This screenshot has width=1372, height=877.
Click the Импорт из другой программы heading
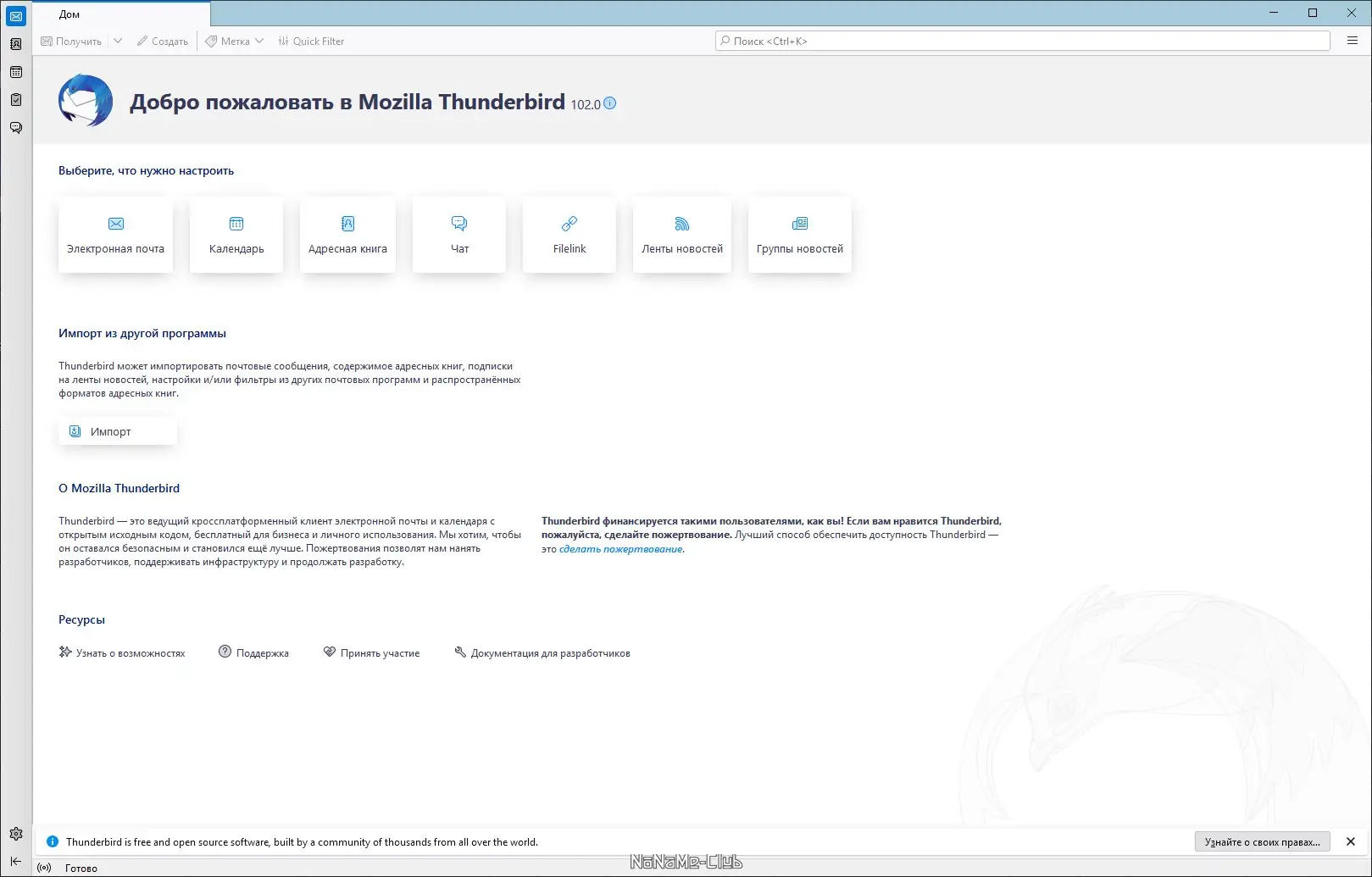pyautogui.click(x=142, y=333)
